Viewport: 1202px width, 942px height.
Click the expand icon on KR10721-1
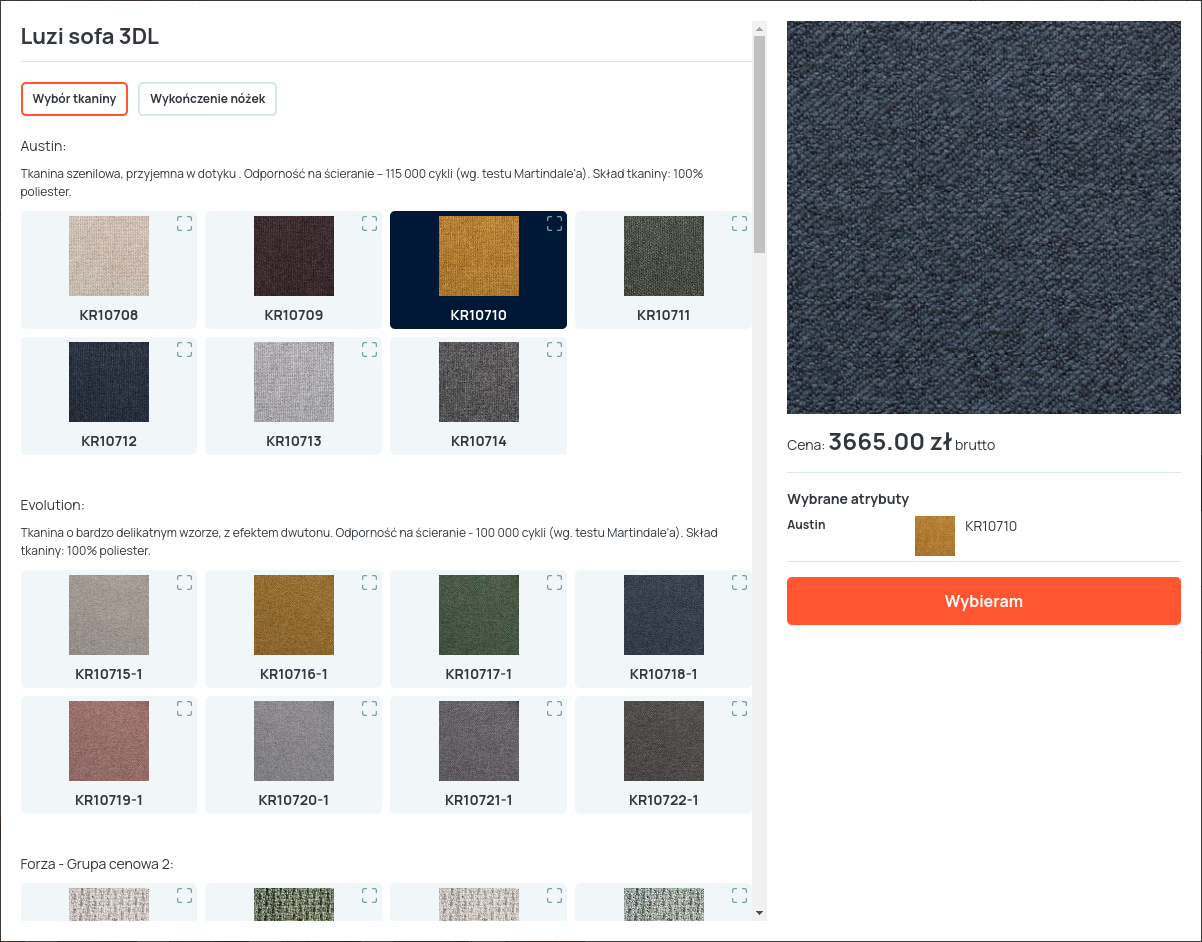pyautogui.click(x=554, y=709)
